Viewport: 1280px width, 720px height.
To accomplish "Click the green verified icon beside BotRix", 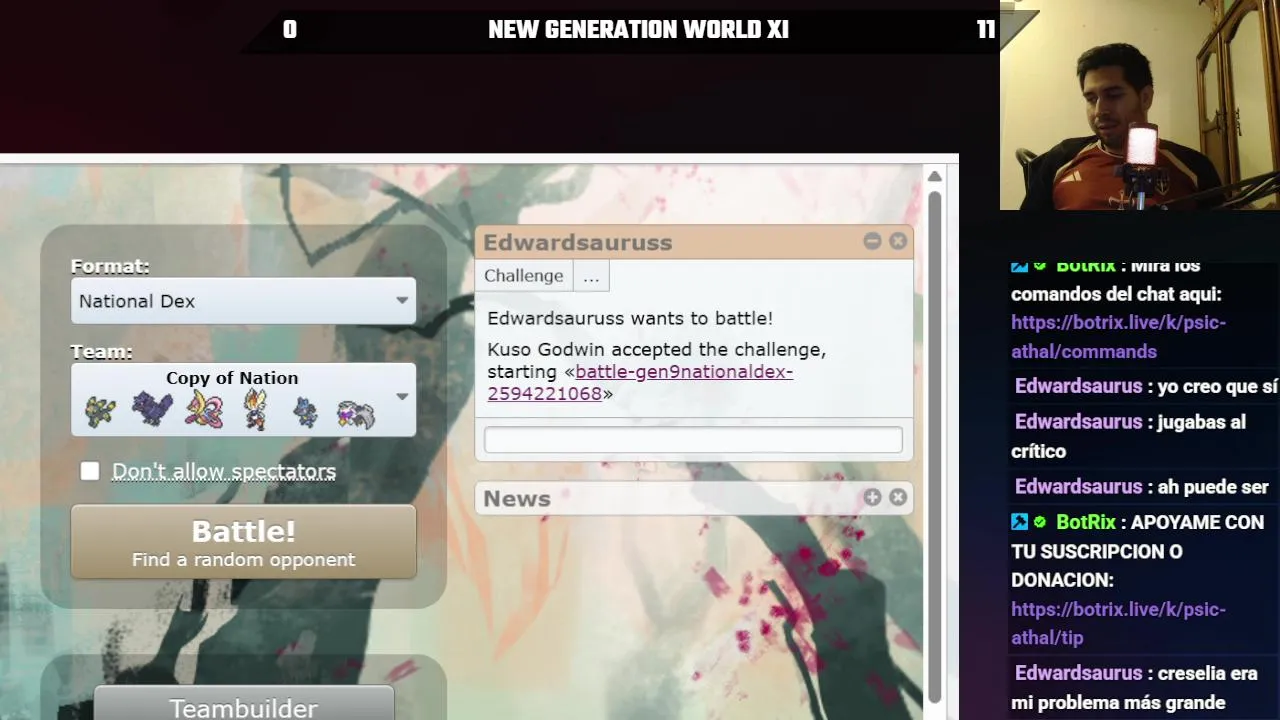I will [x=1040, y=522].
